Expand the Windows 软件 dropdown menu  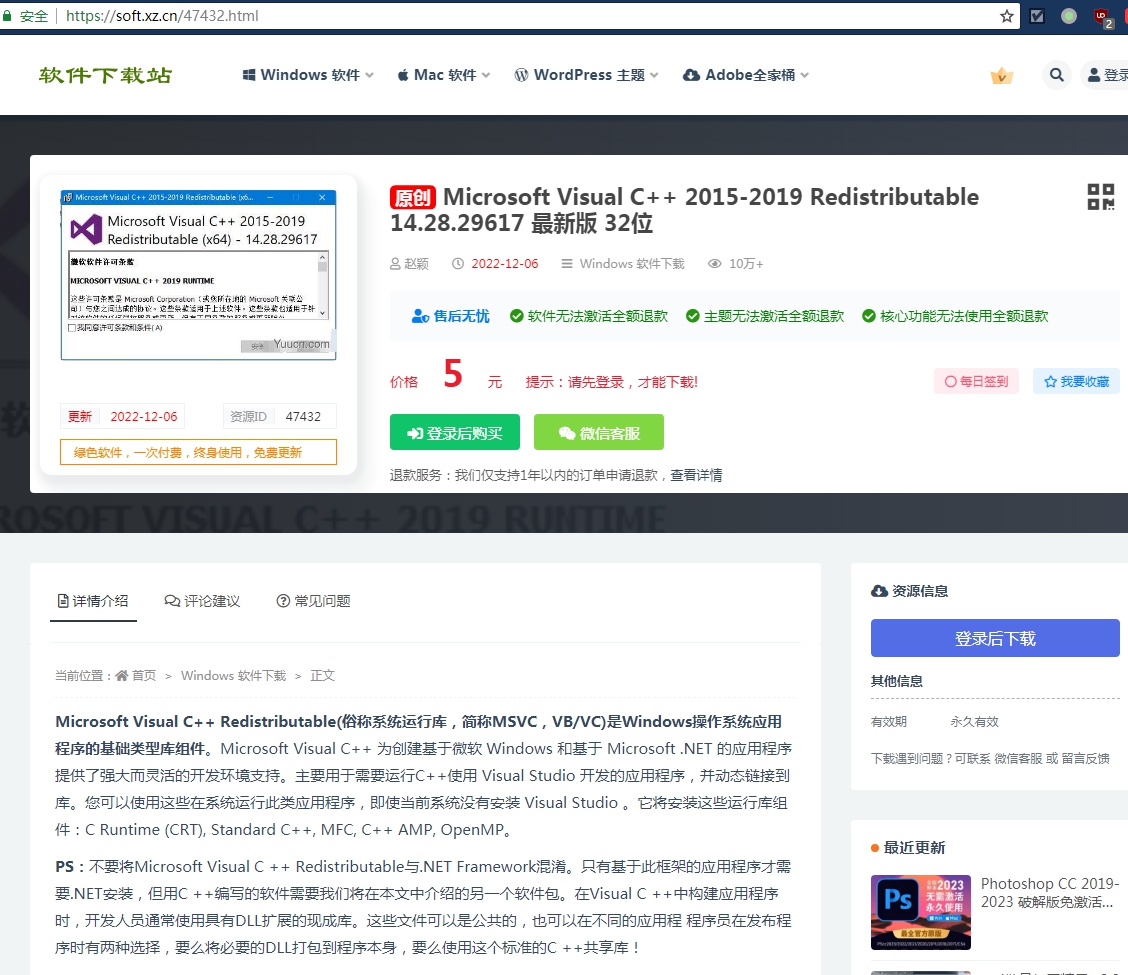[x=308, y=75]
